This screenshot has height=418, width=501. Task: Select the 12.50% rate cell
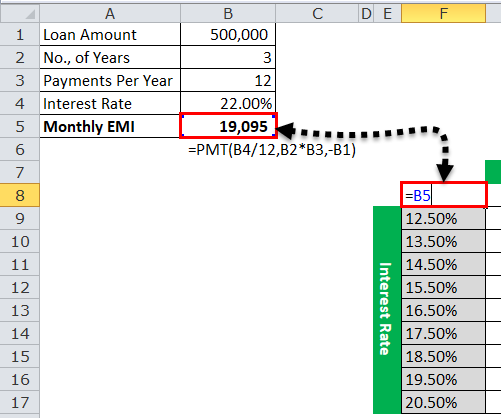click(444, 219)
